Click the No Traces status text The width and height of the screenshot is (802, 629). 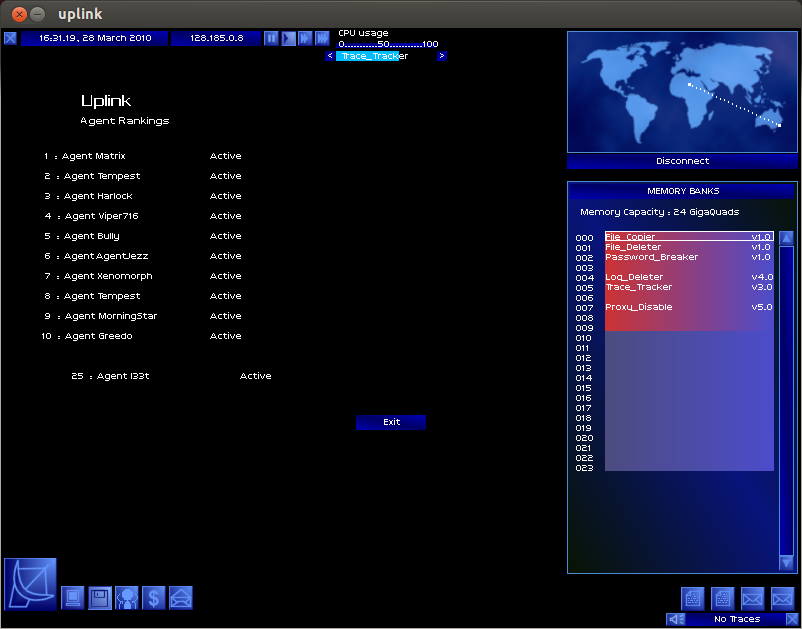coord(737,619)
